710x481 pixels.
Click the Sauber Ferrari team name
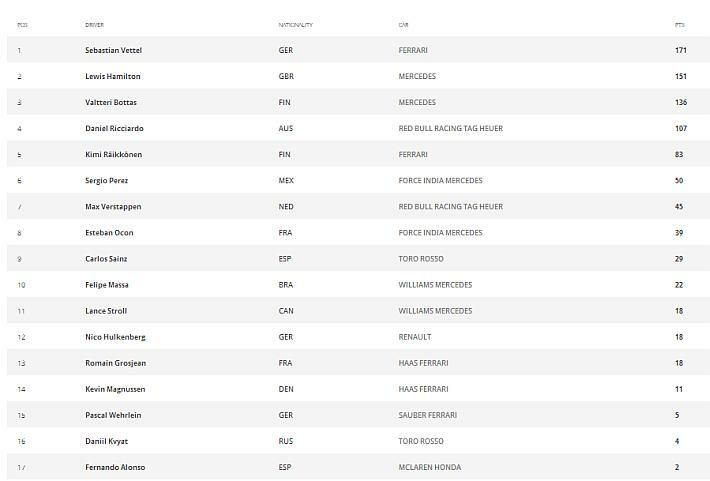click(x=427, y=415)
